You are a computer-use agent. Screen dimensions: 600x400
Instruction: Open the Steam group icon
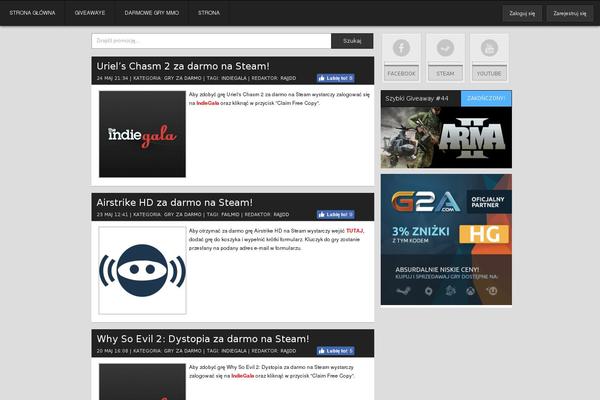pos(445,48)
